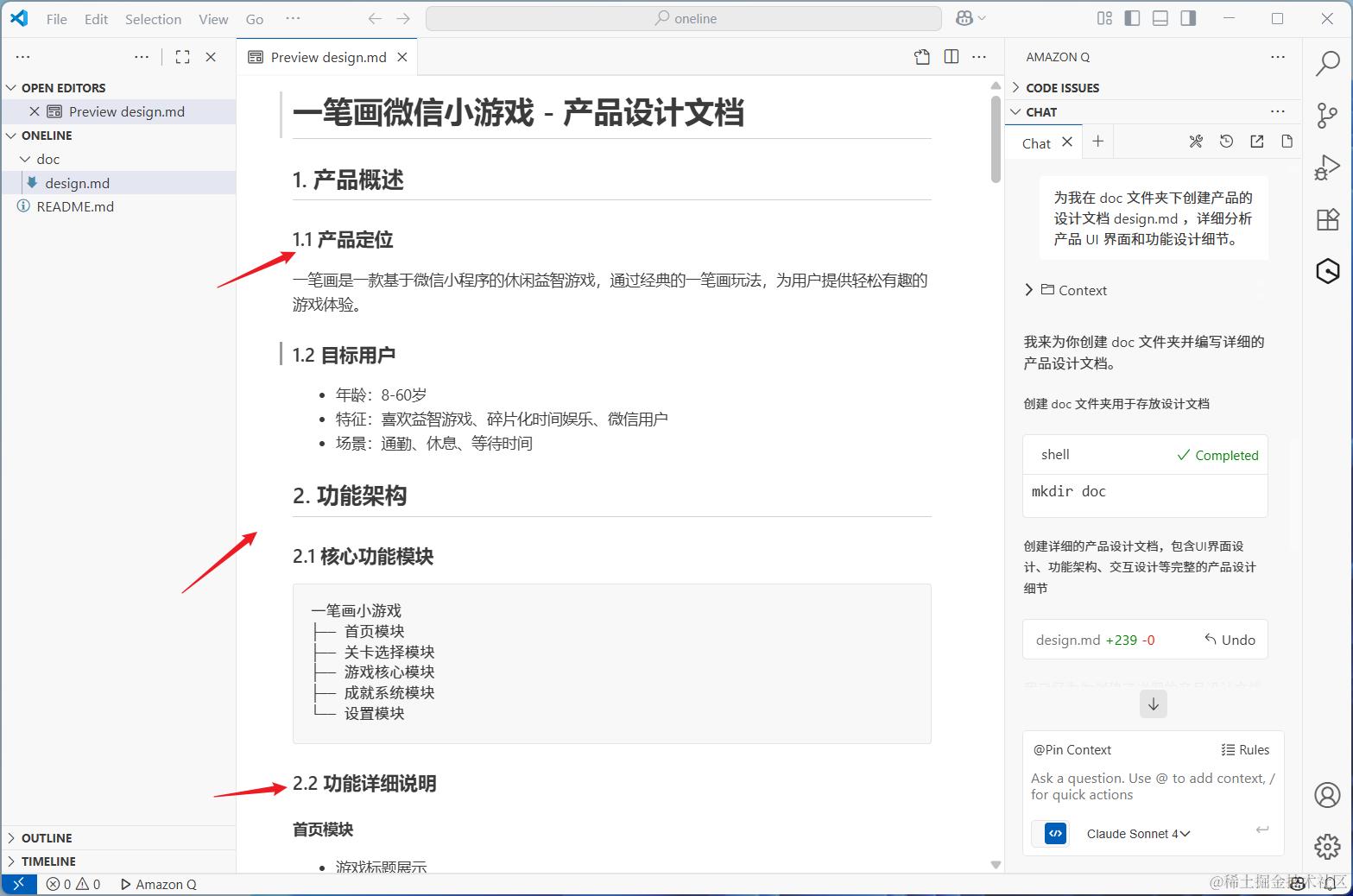Export chat icon
This screenshot has width=1353, height=896.
(1257, 142)
